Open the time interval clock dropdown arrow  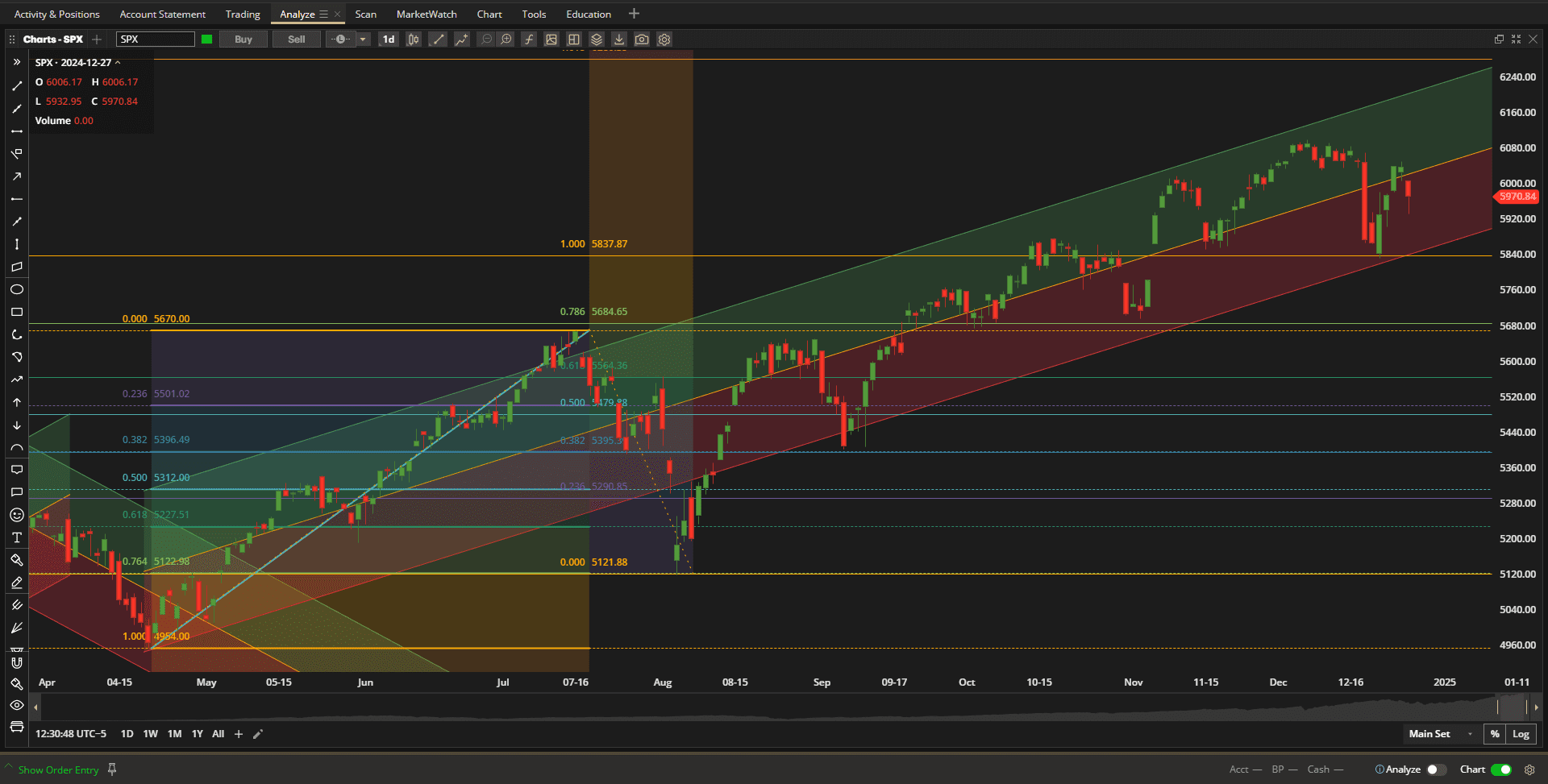(363, 39)
